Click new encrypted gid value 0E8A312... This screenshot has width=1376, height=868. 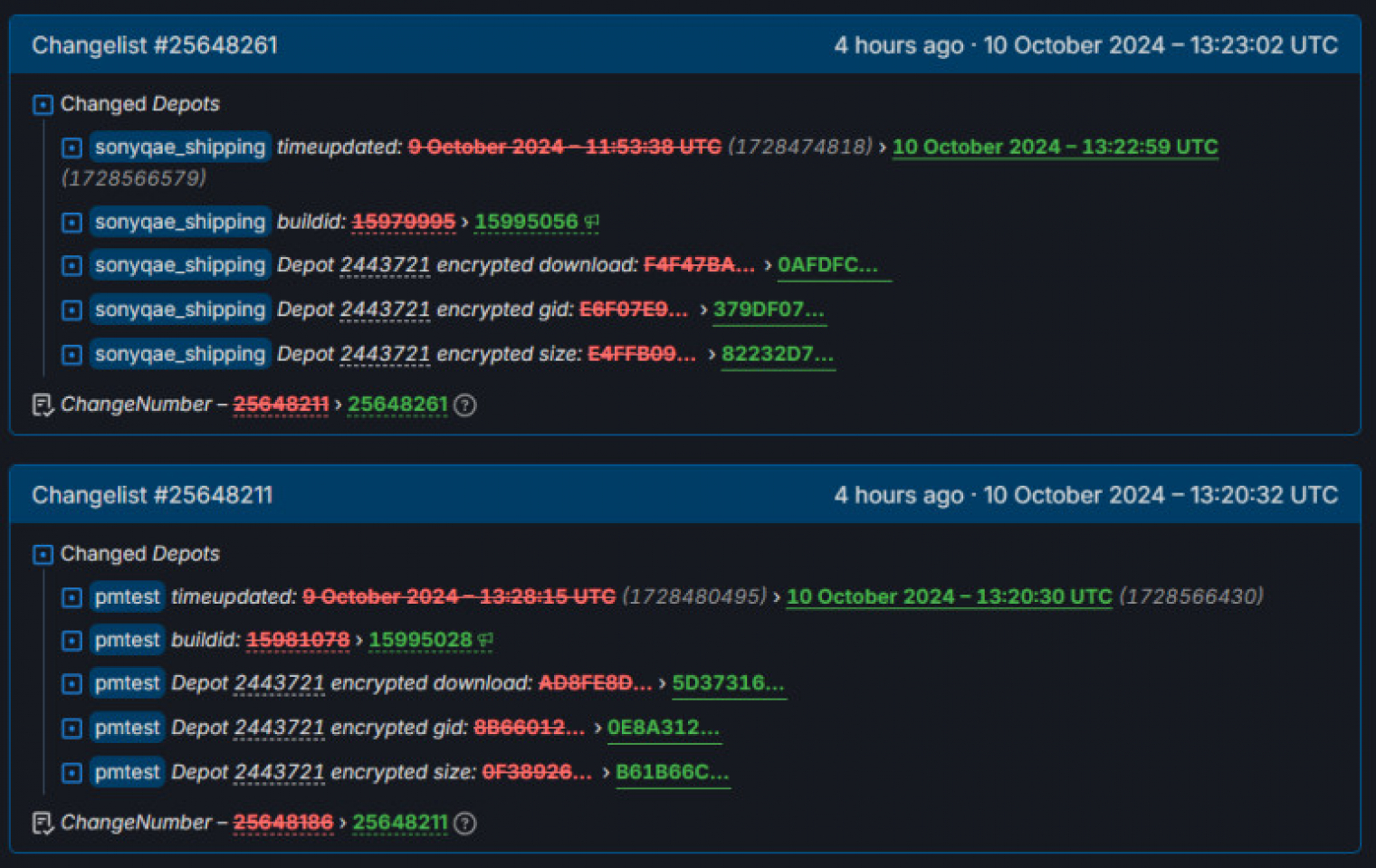[x=664, y=728]
